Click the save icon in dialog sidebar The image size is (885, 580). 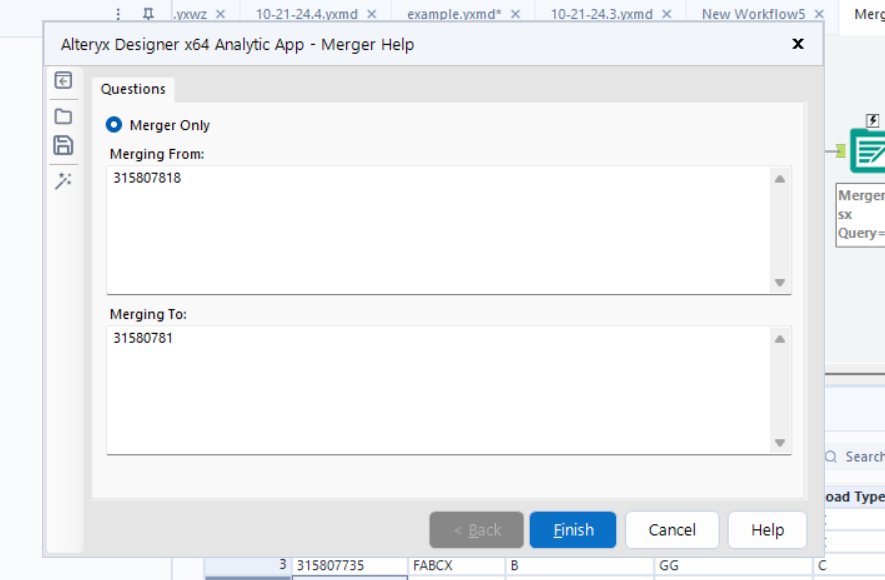(x=62, y=141)
